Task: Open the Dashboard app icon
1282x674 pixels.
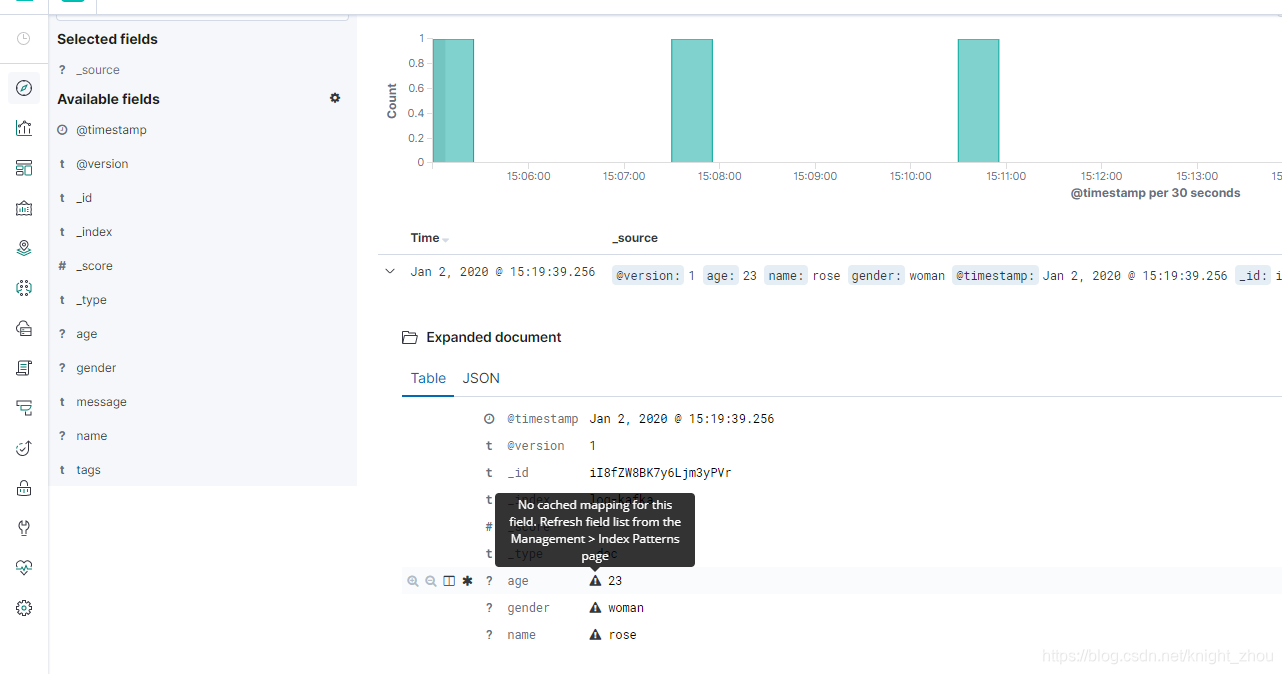Action: pyautogui.click(x=24, y=167)
